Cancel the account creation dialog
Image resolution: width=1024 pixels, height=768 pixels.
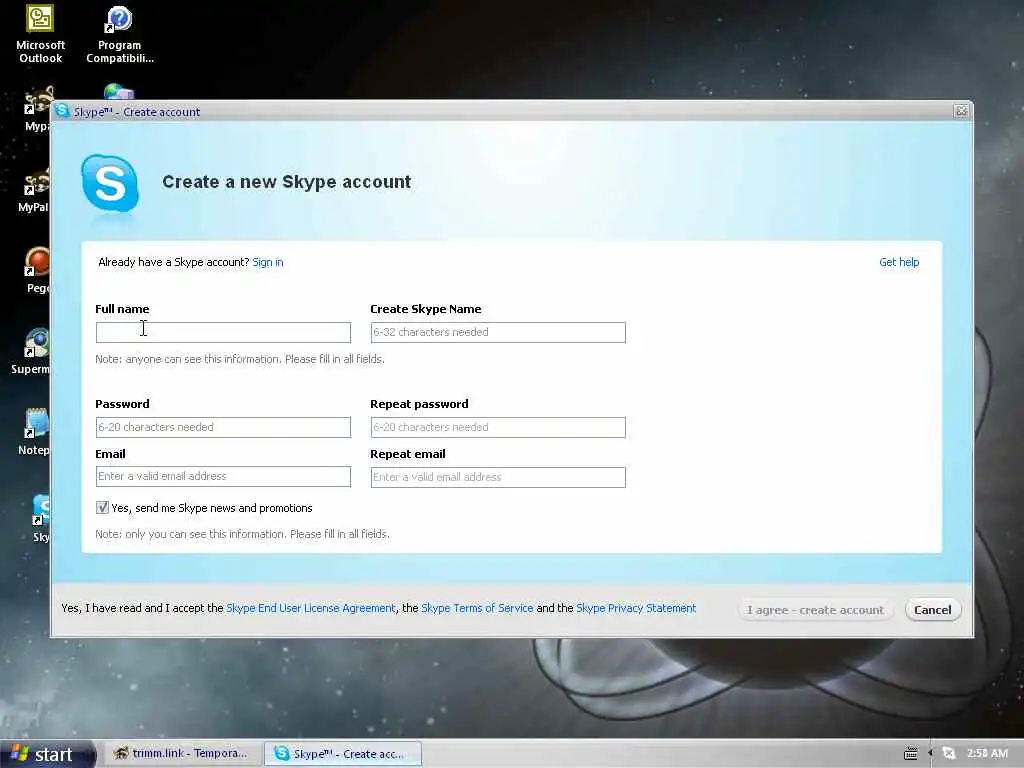[x=933, y=610]
